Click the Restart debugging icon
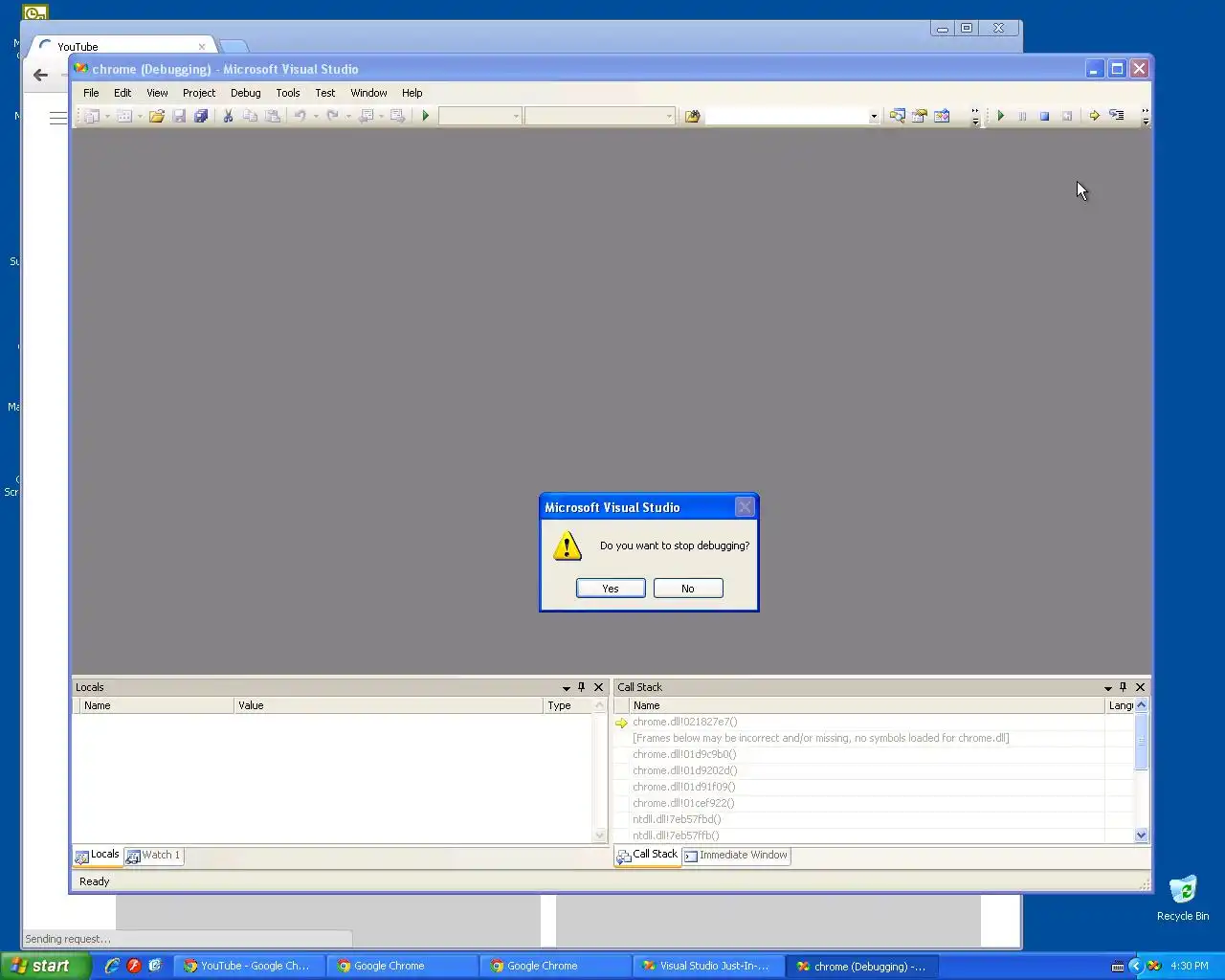This screenshot has height=980, width=1225. click(1067, 116)
